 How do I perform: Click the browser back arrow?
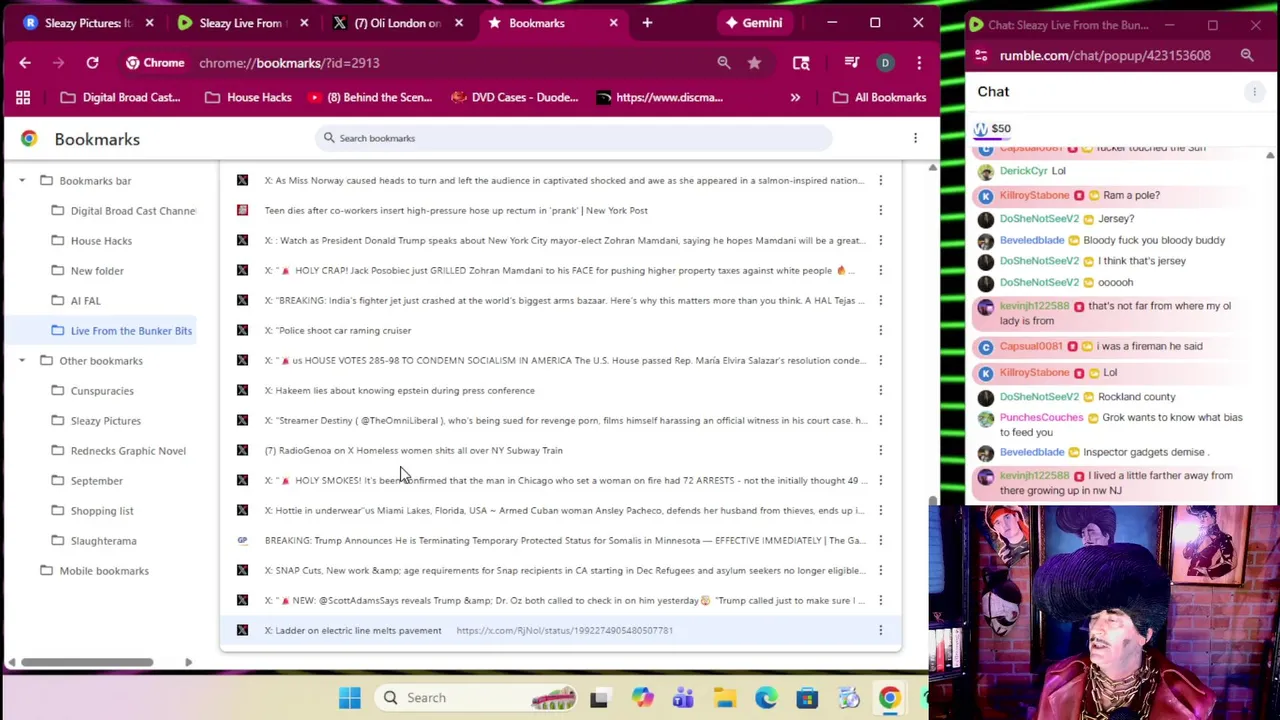(25, 63)
